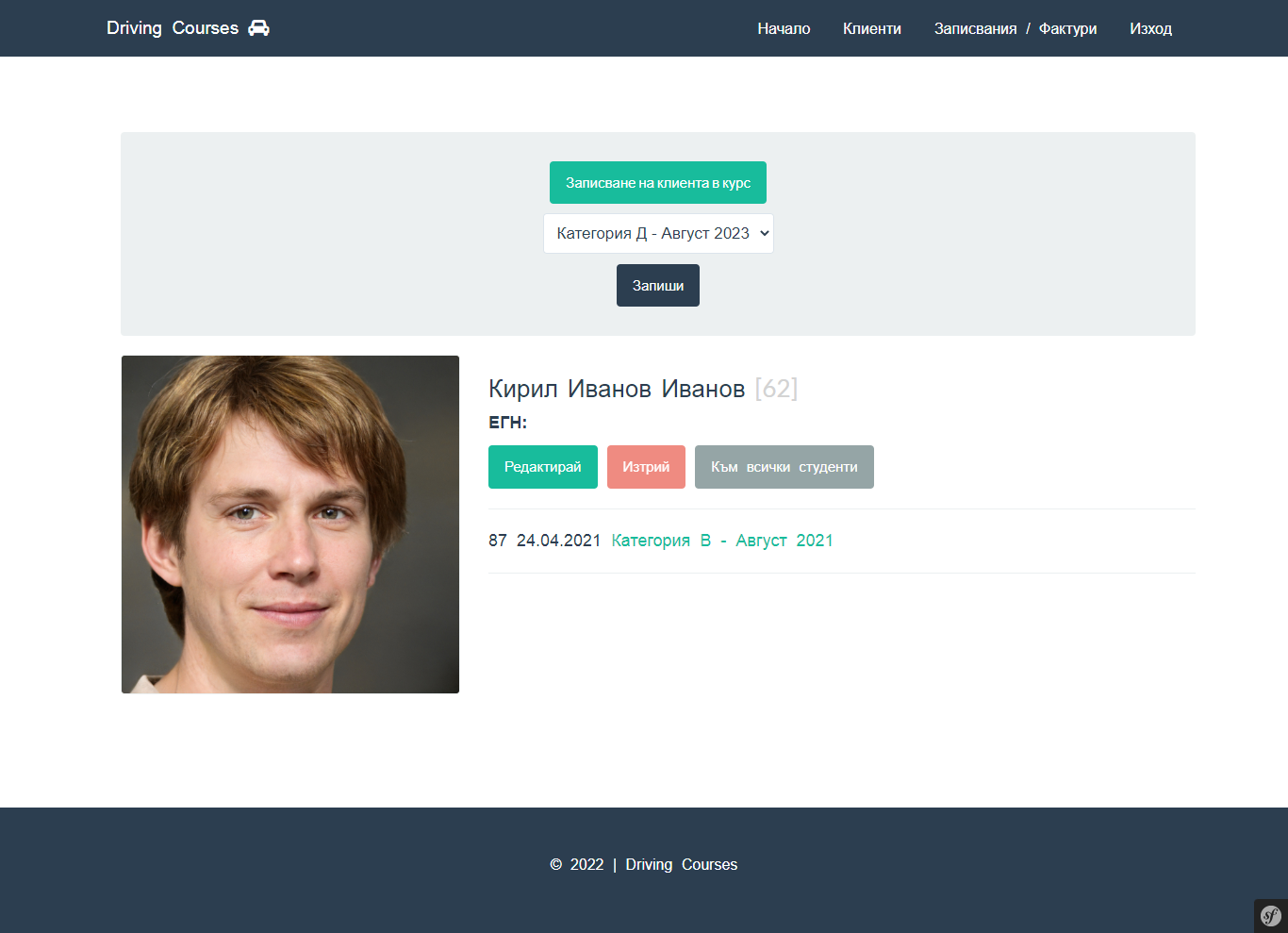Click Изтрий to delete the client
Image resolution: width=1288 pixels, height=933 pixels.
click(x=646, y=466)
